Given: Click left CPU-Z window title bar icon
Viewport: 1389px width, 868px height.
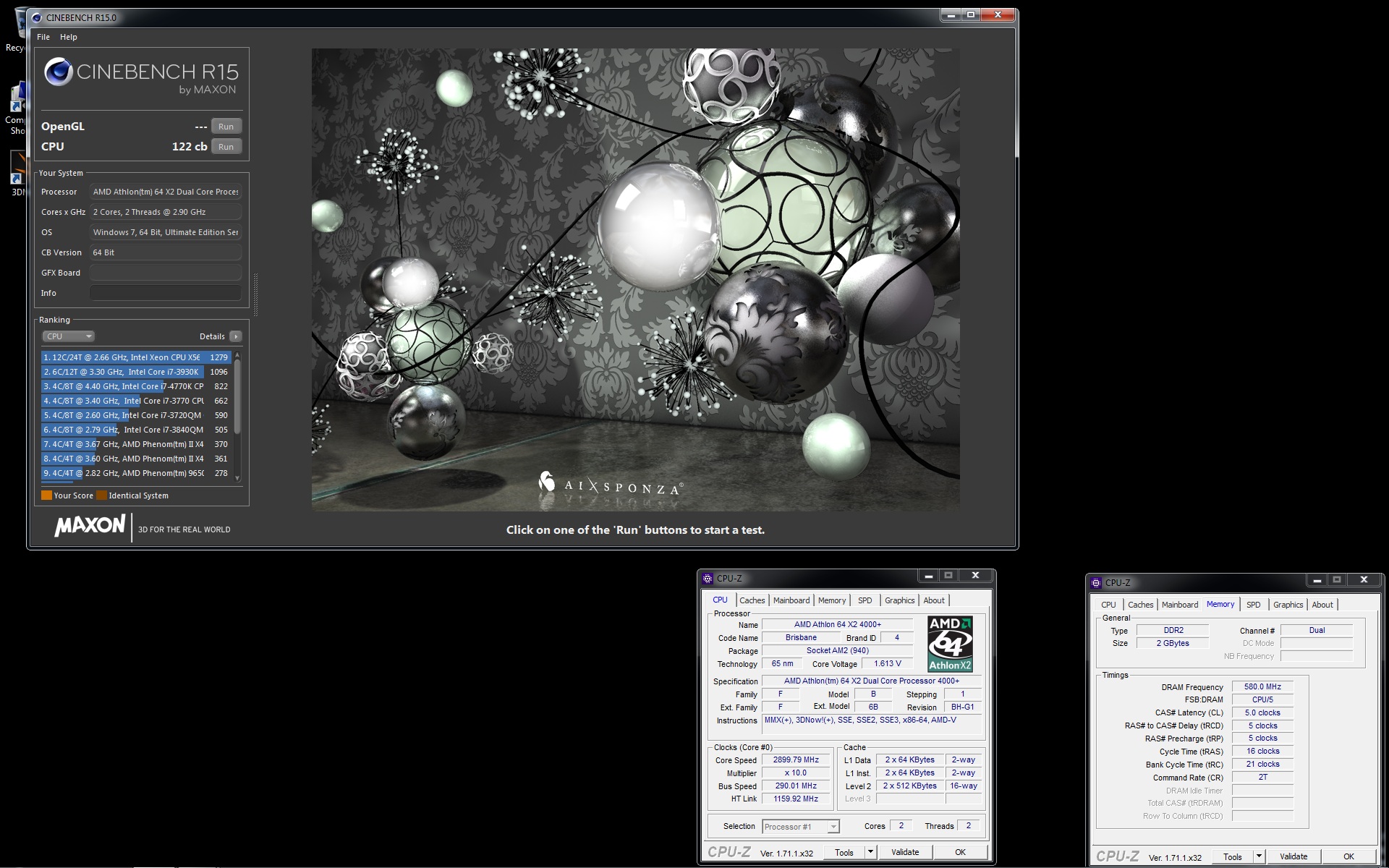Looking at the screenshot, I should (708, 579).
